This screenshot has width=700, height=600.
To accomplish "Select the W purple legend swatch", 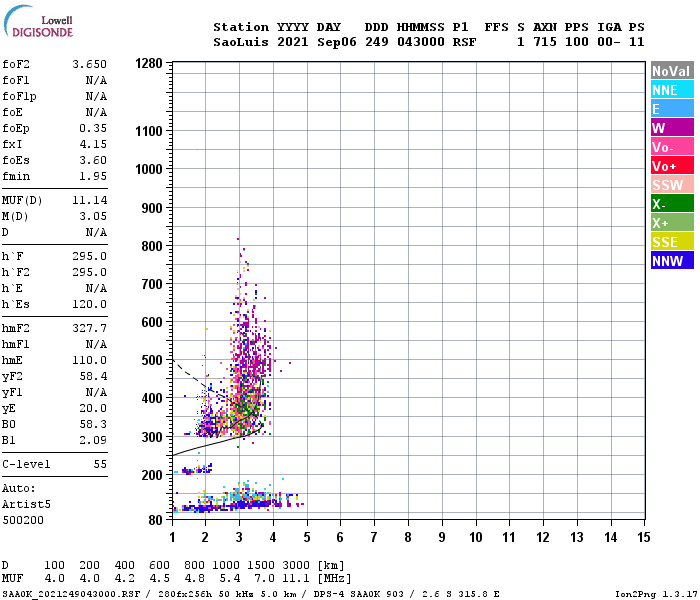I will (672, 128).
